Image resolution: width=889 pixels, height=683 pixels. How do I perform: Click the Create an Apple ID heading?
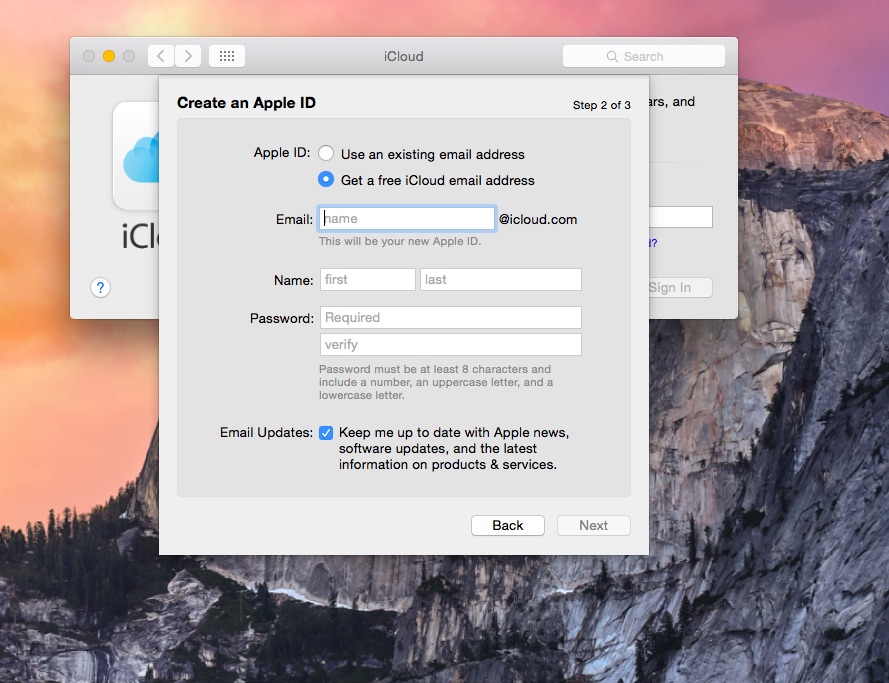[246, 103]
